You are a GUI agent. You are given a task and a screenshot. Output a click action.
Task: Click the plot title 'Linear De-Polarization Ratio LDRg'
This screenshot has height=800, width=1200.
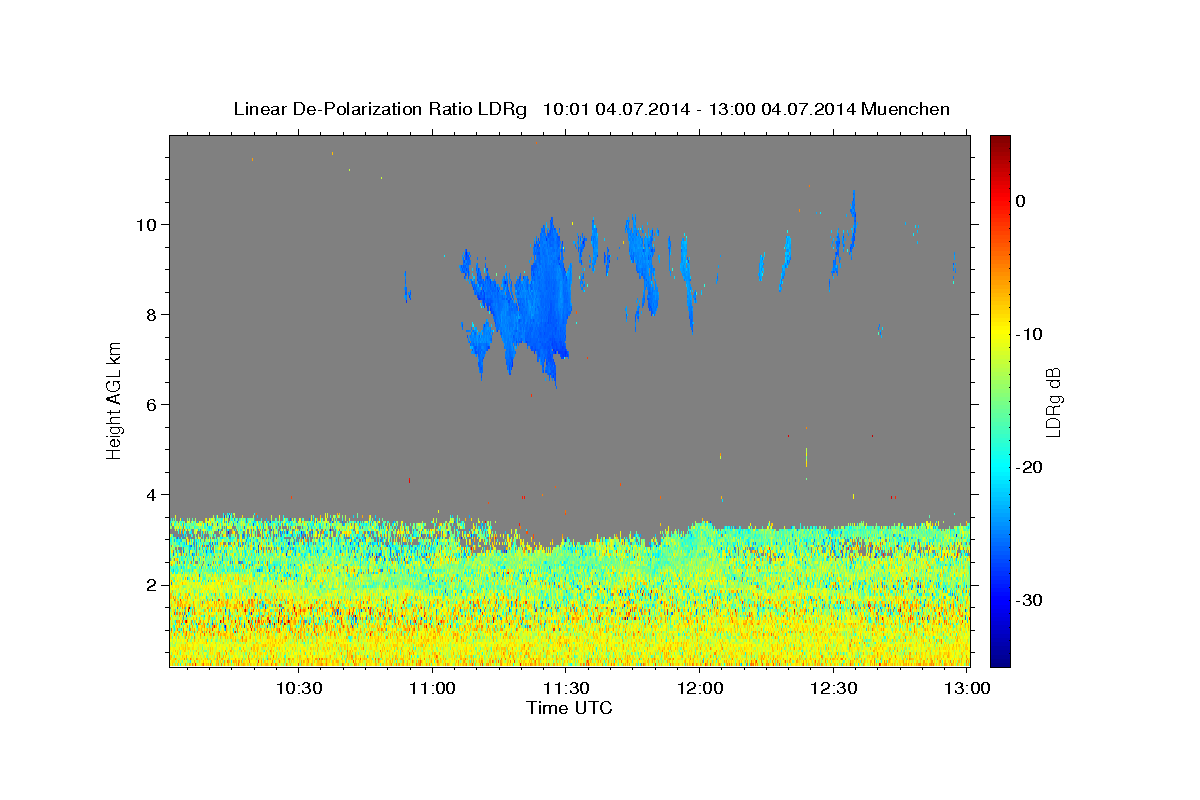point(380,109)
